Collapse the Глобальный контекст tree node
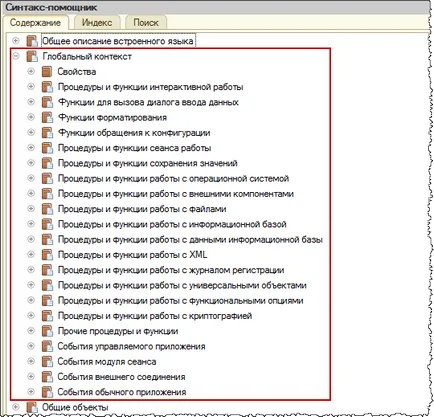This screenshot has height=417, width=434. (16, 56)
